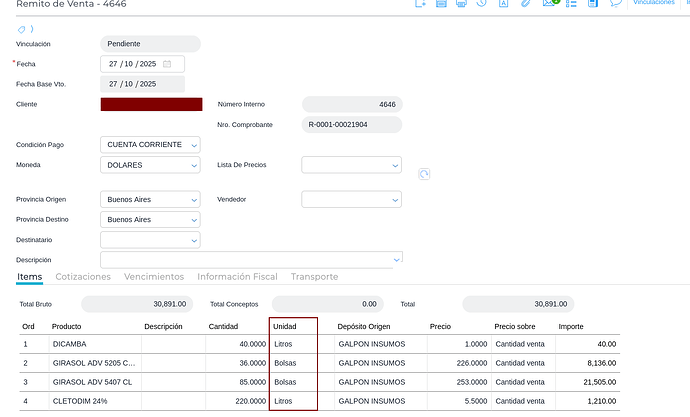Expand the Provincia Destino dropdown
This screenshot has height=417, width=690.
194,220
